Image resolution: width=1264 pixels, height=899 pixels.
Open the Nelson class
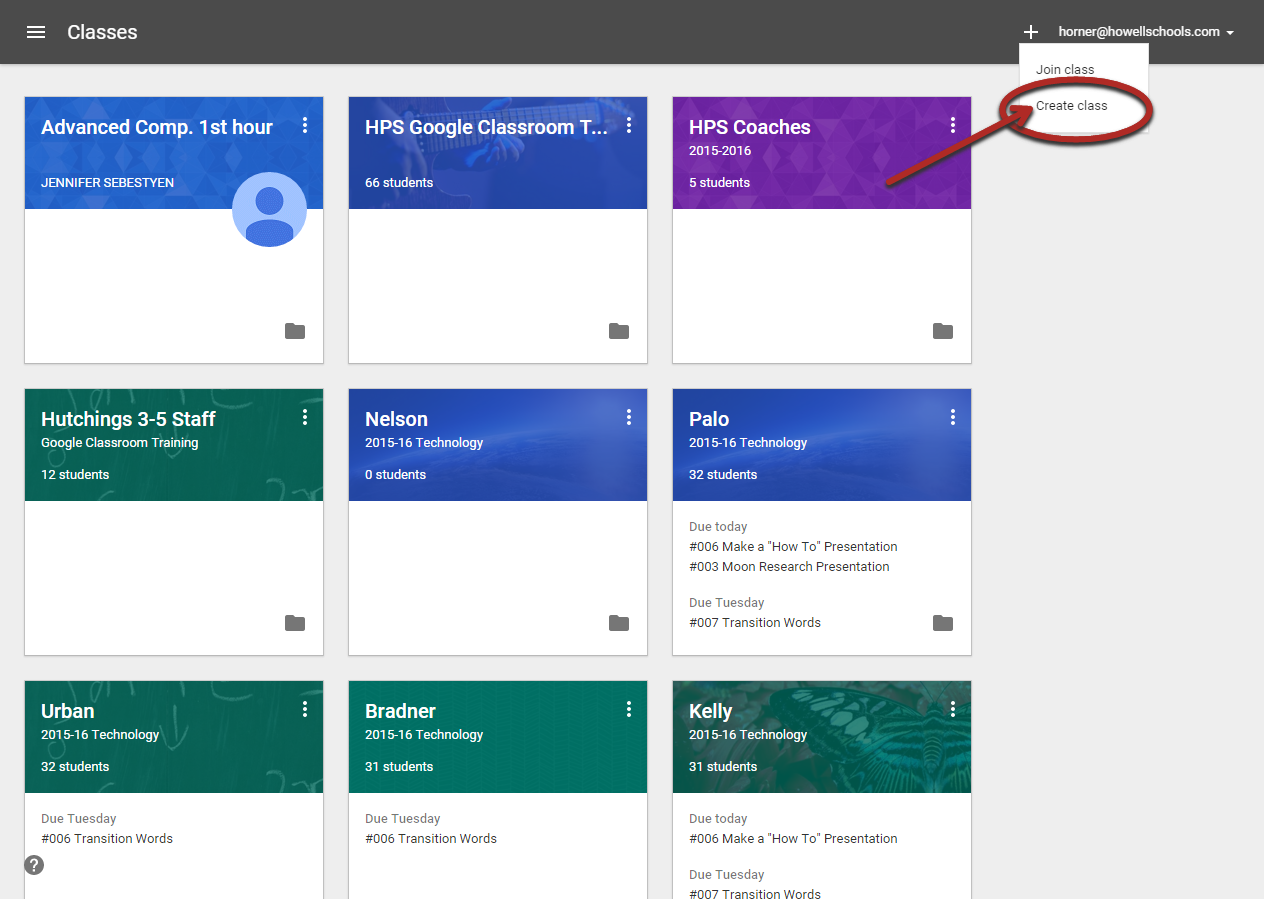pyautogui.click(x=396, y=419)
